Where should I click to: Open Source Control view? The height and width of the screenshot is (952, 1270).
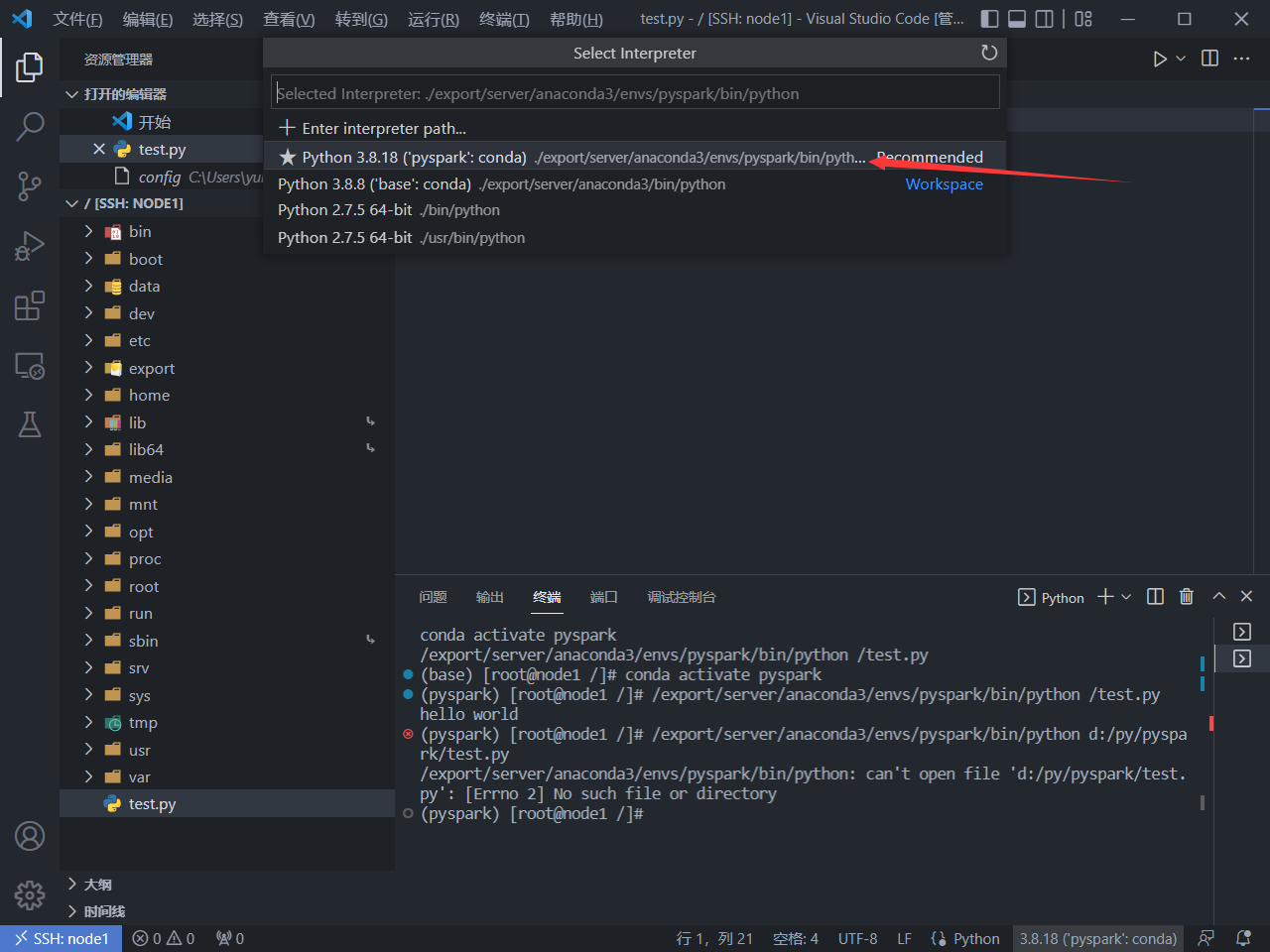(30, 185)
